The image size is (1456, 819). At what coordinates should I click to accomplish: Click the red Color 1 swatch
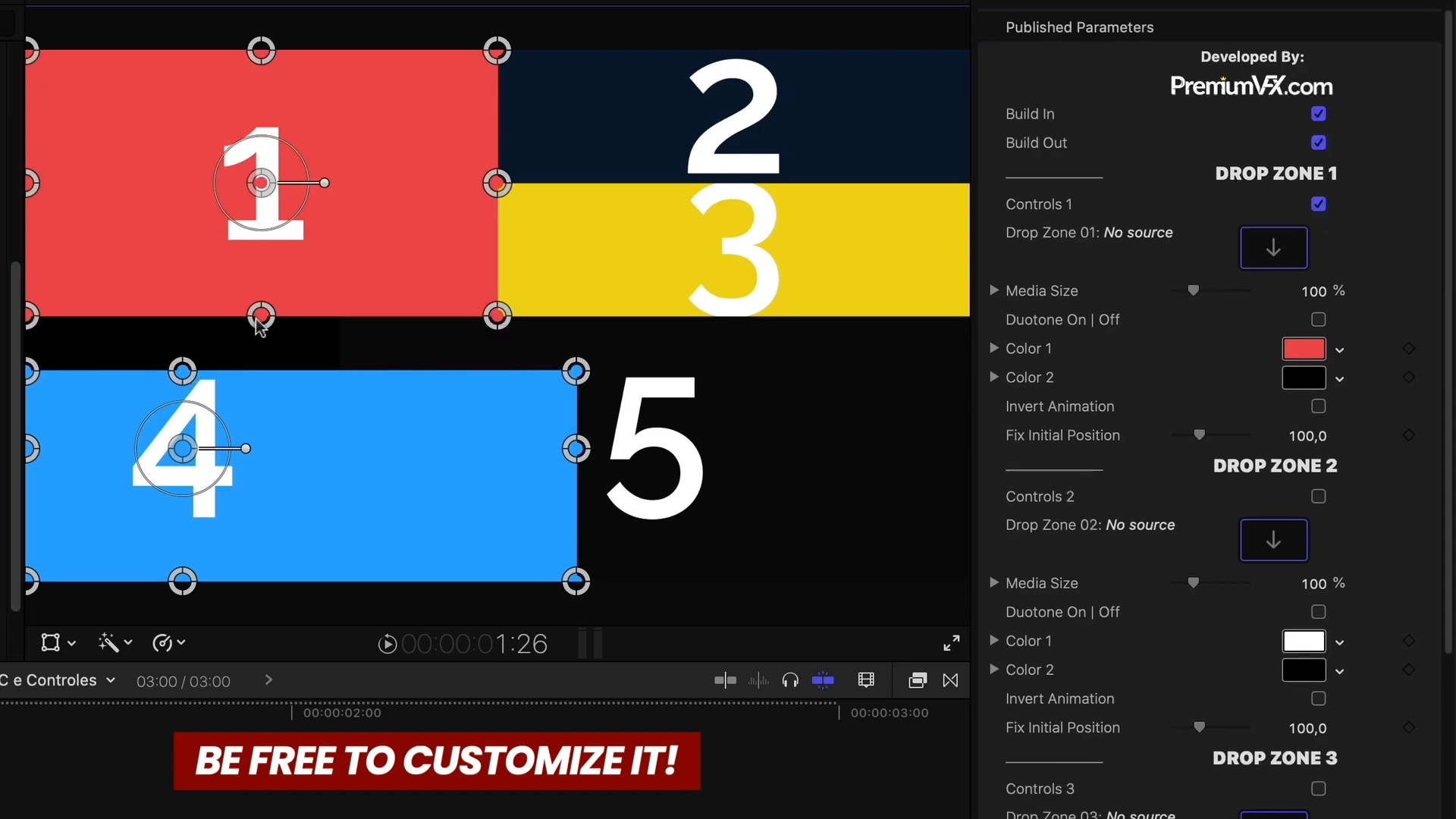1304,349
